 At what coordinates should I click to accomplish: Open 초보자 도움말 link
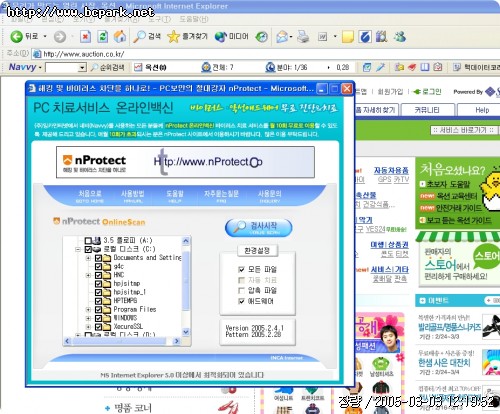pyautogui.click(x=448, y=184)
